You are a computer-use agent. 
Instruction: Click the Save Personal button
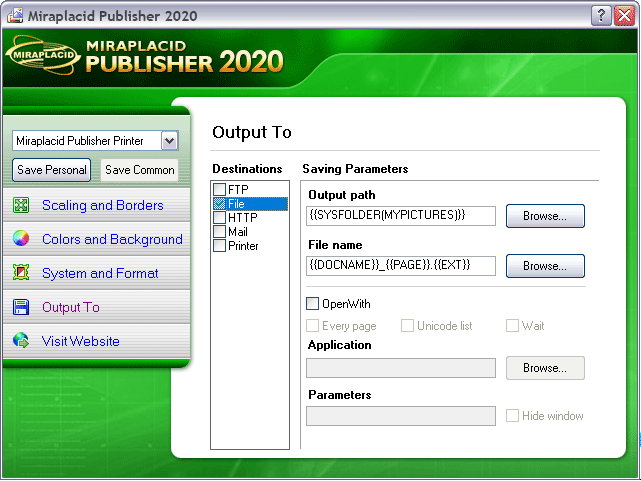[x=52, y=170]
